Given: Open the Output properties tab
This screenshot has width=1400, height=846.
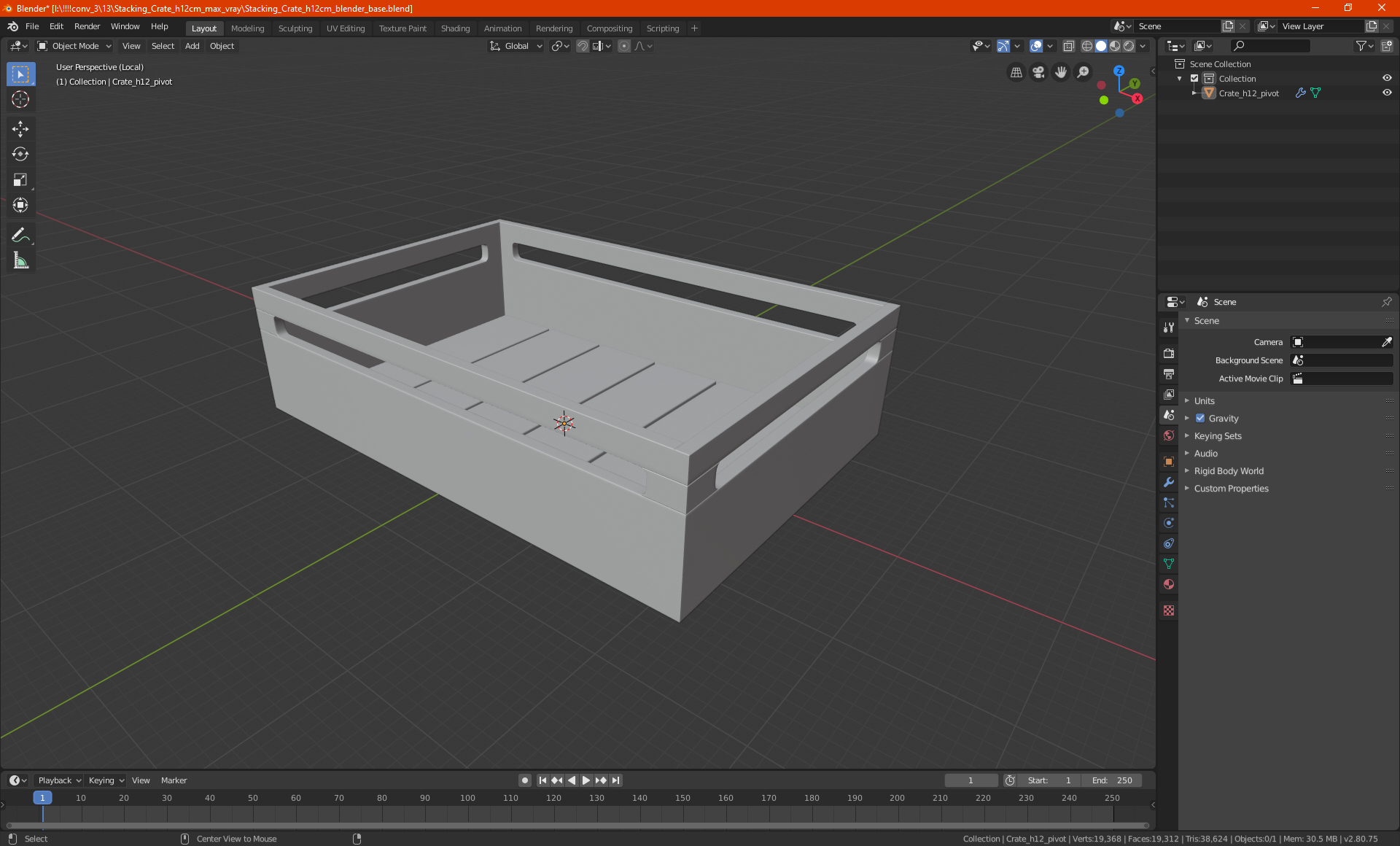Looking at the screenshot, I should 1169,374.
